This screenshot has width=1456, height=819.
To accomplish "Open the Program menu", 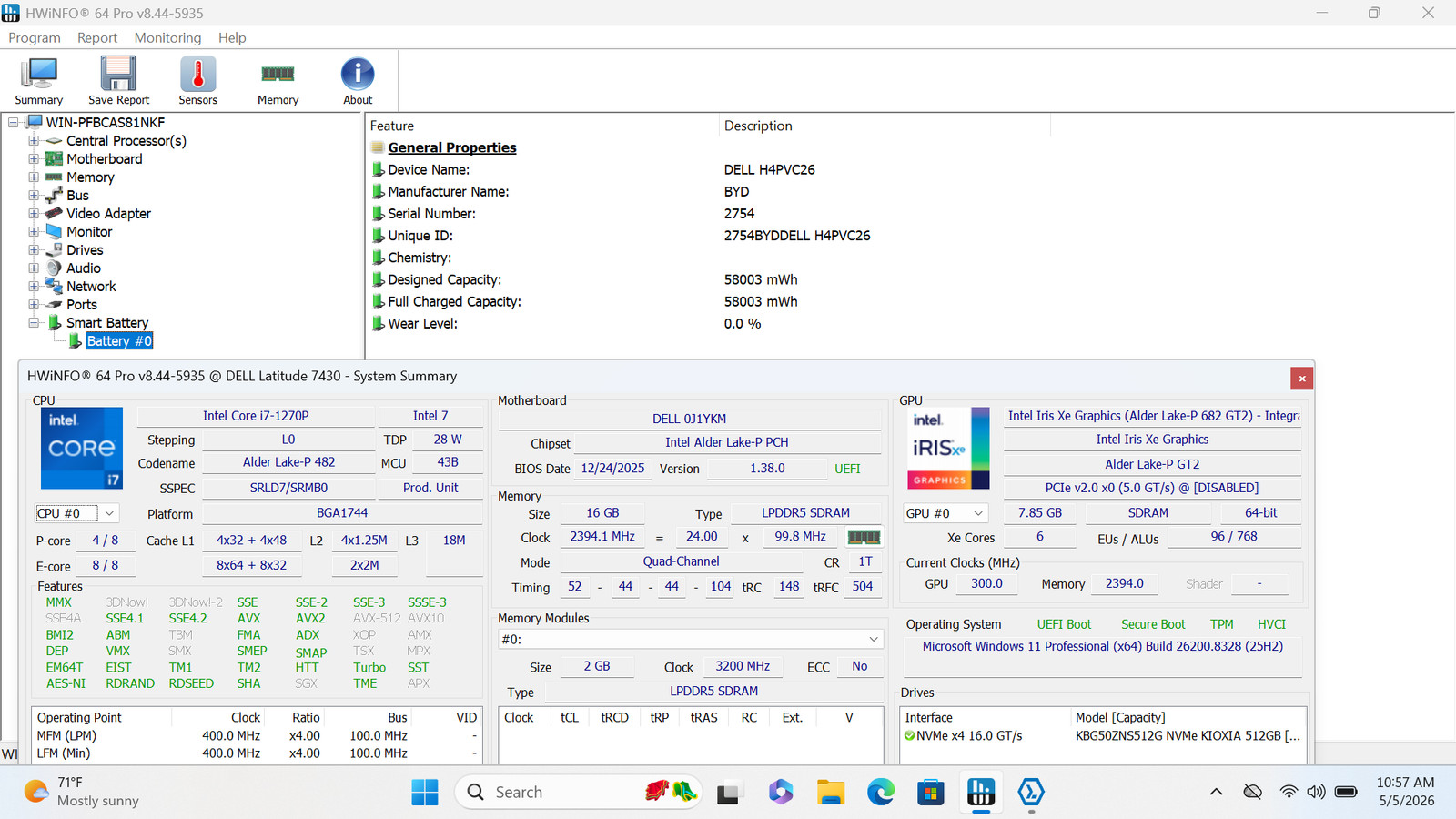I will [x=35, y=37].
